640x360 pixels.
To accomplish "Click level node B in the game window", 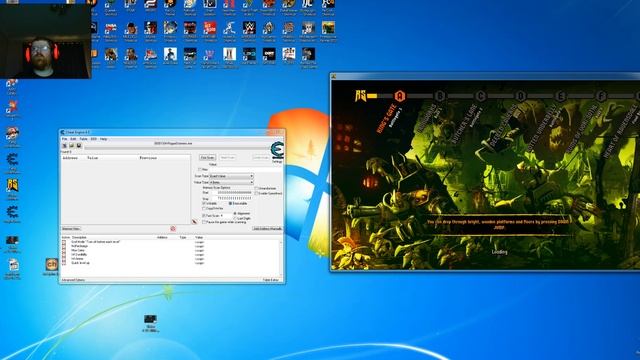I will point(440,96).
